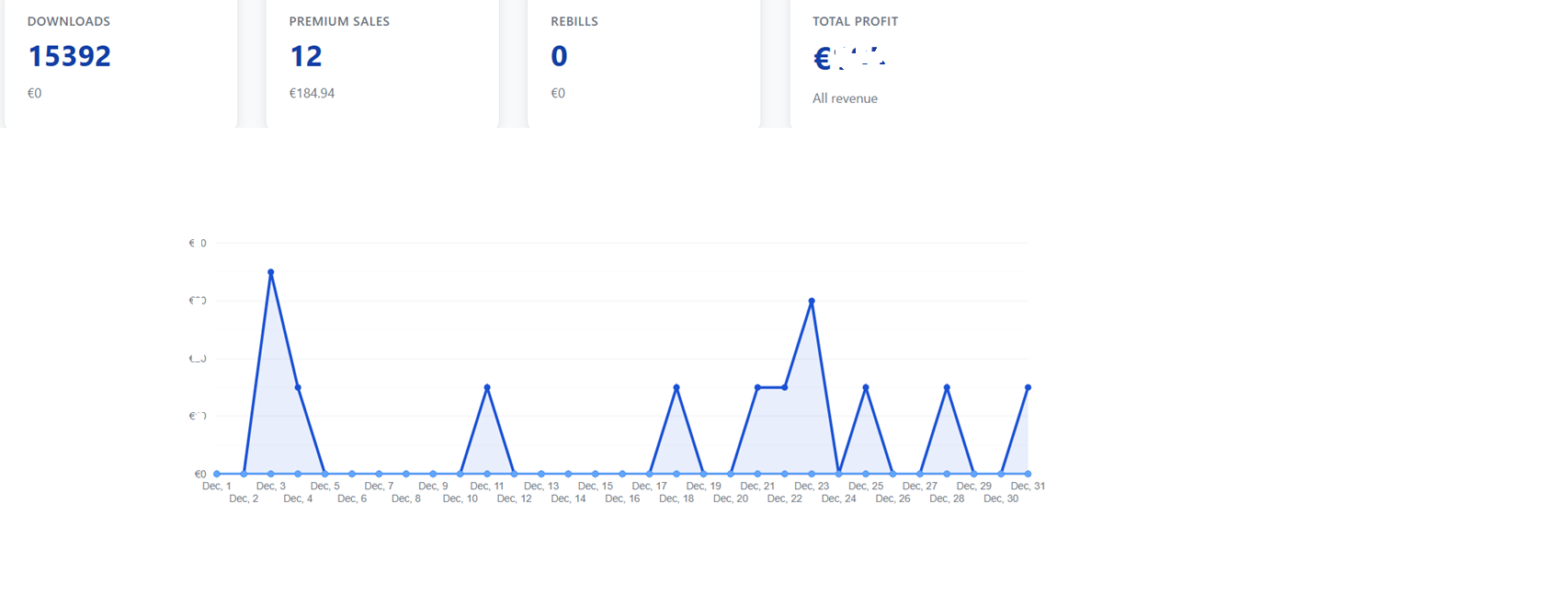Image resolution: width=1568 pixels, height=596 pixels.
Task: Click the €184.94 premium sales amount
Action: pos(312,93)
